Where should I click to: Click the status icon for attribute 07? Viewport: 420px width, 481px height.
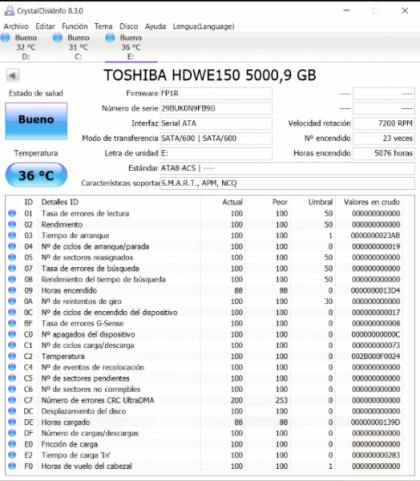coord(12,268)
